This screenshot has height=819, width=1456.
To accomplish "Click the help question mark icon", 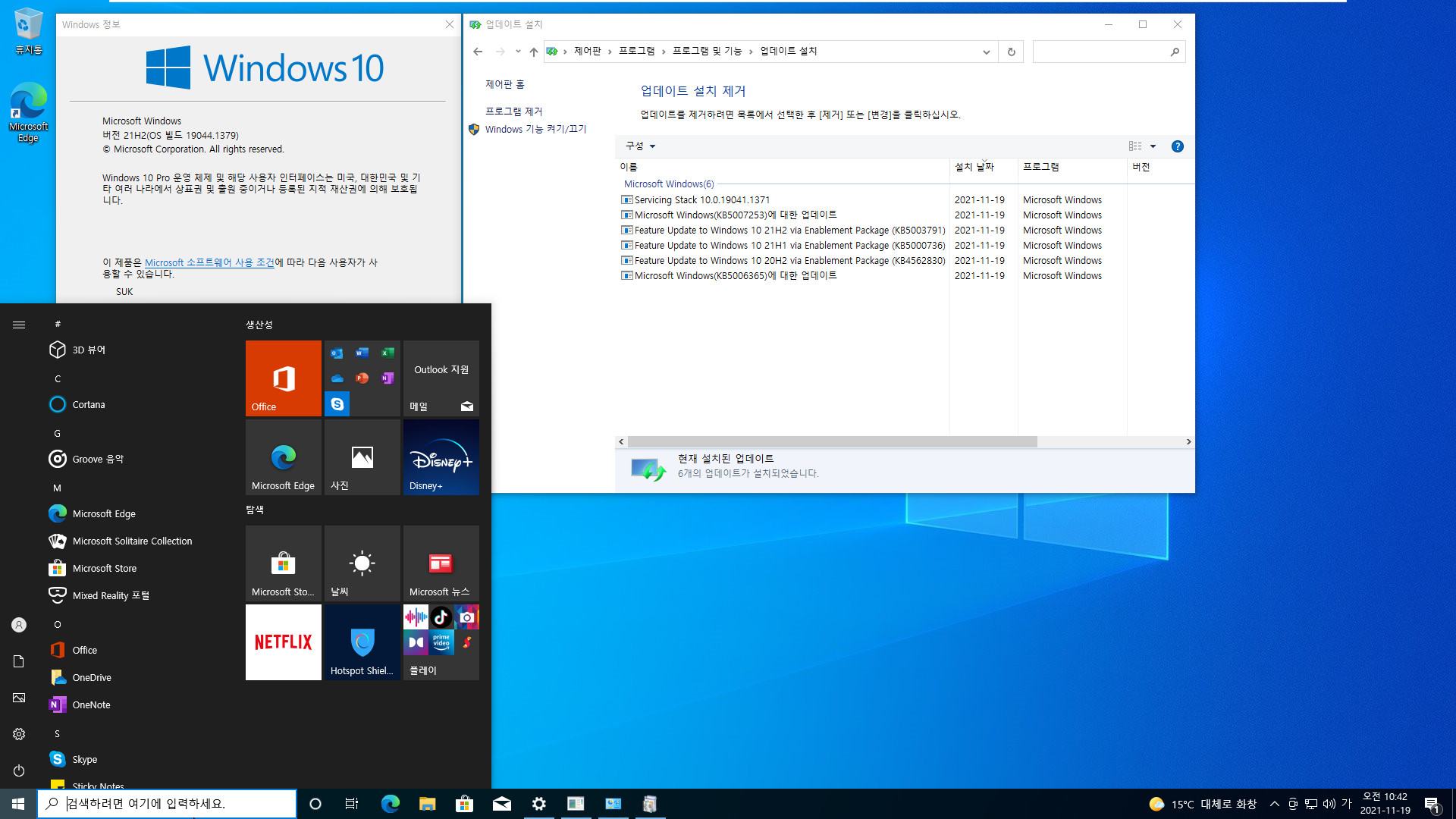I will [x=1177, y=146].
